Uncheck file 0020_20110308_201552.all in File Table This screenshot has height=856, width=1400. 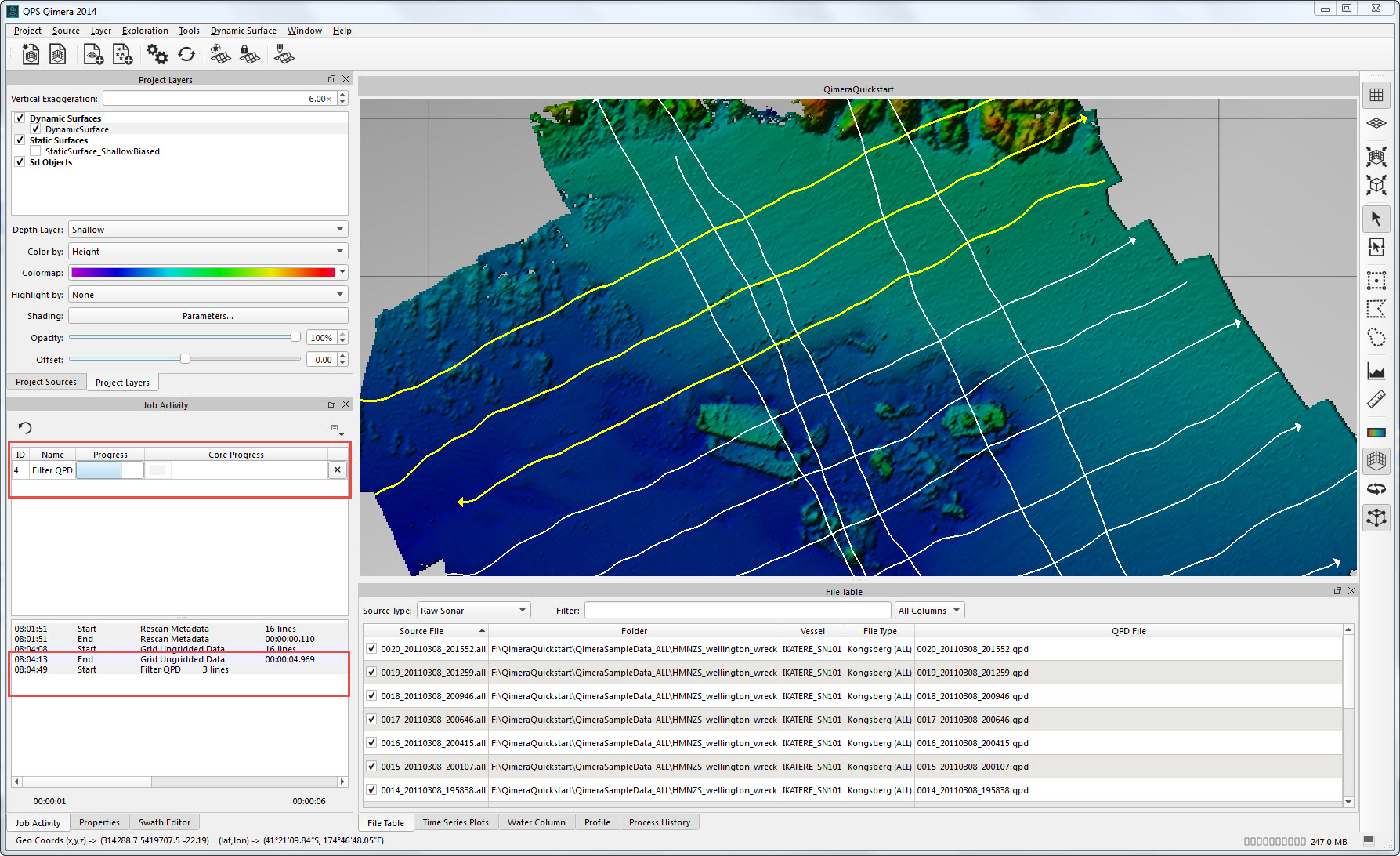pyautogui.click(x=371, y=649)
